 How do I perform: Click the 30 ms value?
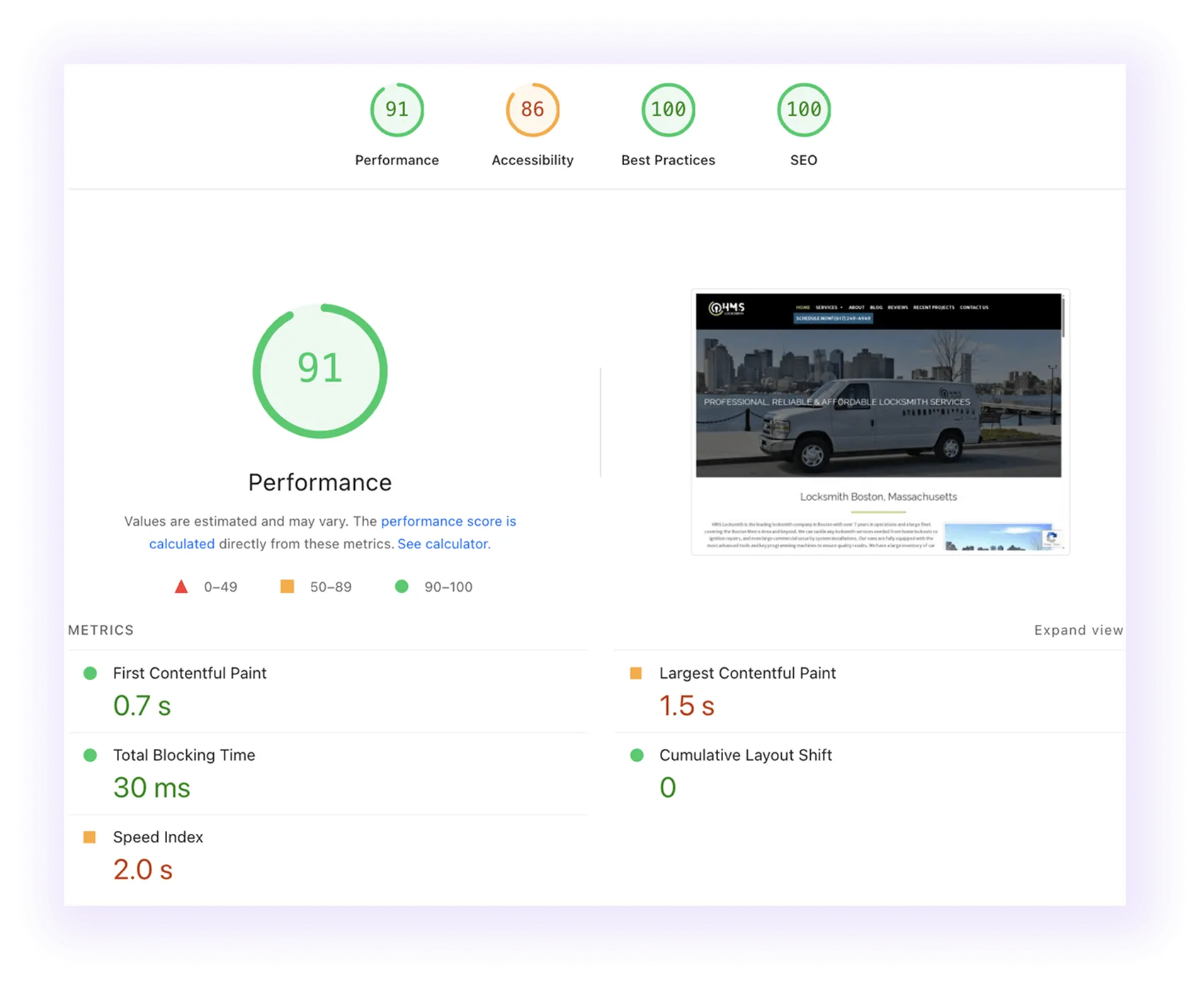(x=152, y=788)
